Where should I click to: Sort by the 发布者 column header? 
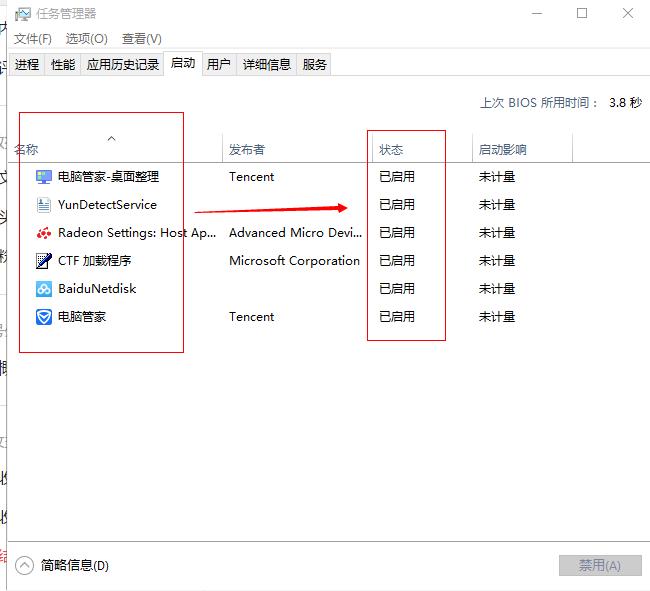pos(247,149)
